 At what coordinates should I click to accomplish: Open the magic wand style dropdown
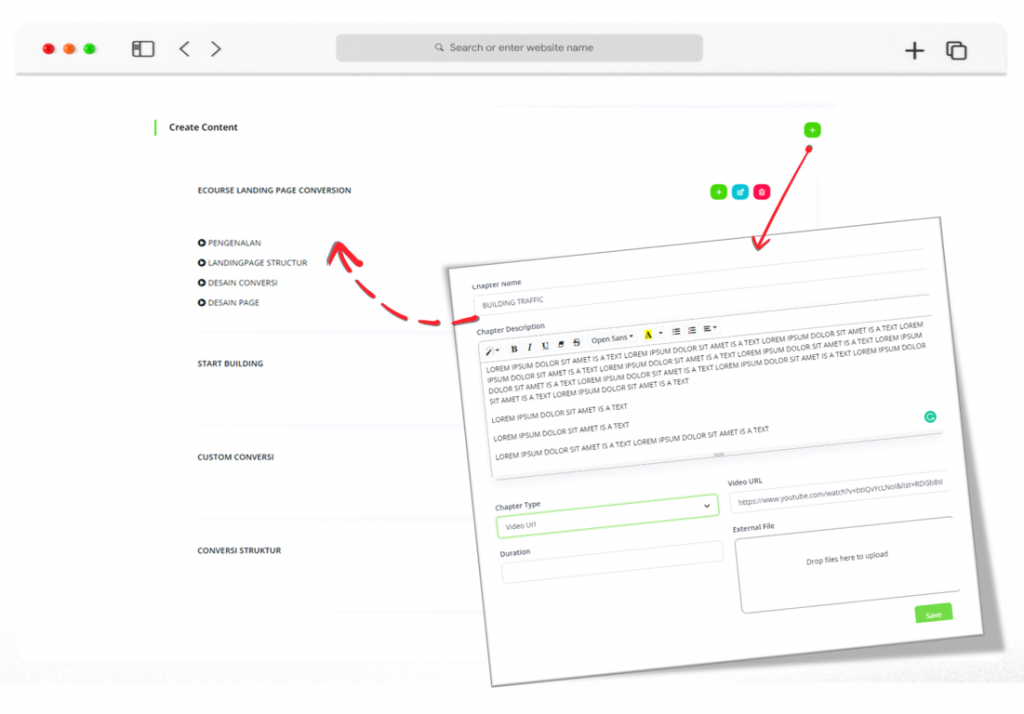[492, 351]
